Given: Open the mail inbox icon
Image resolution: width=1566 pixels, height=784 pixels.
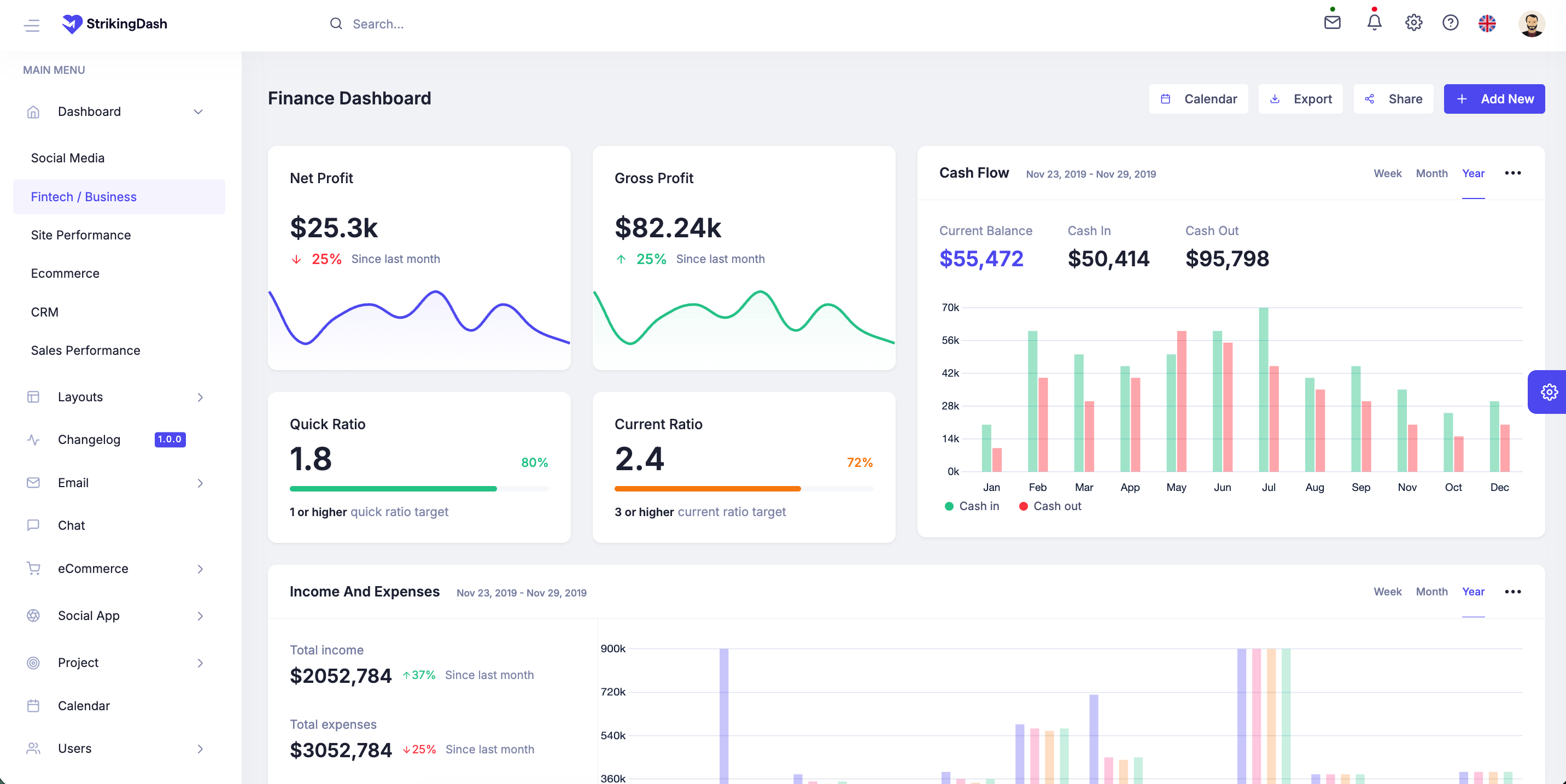Looking at the screenshot, I should pos(1332,22).
